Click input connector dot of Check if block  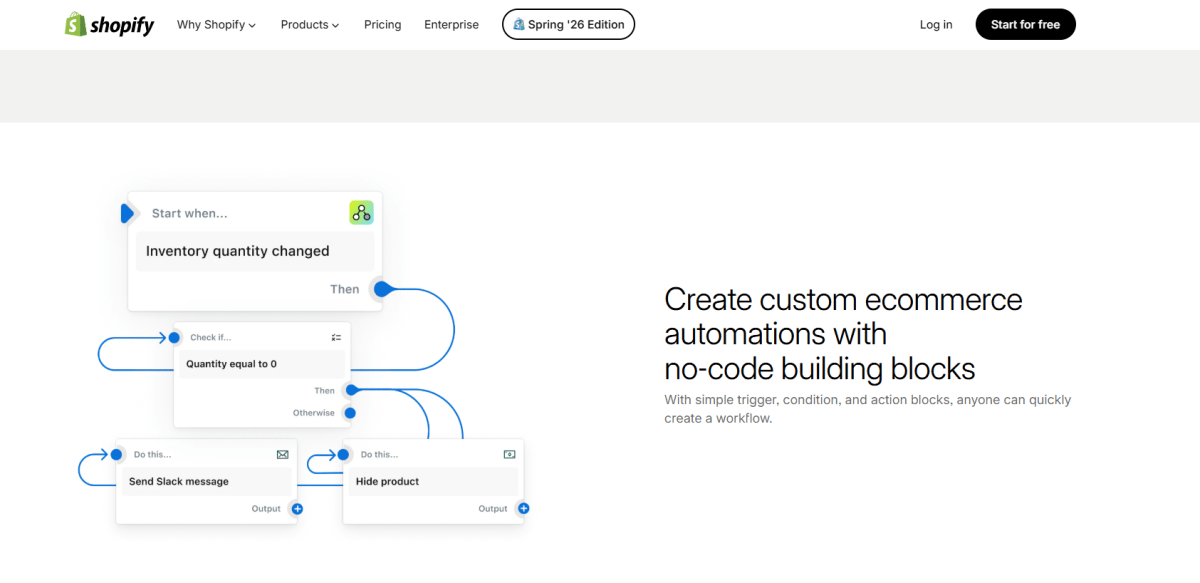click(x=174, y=338)
